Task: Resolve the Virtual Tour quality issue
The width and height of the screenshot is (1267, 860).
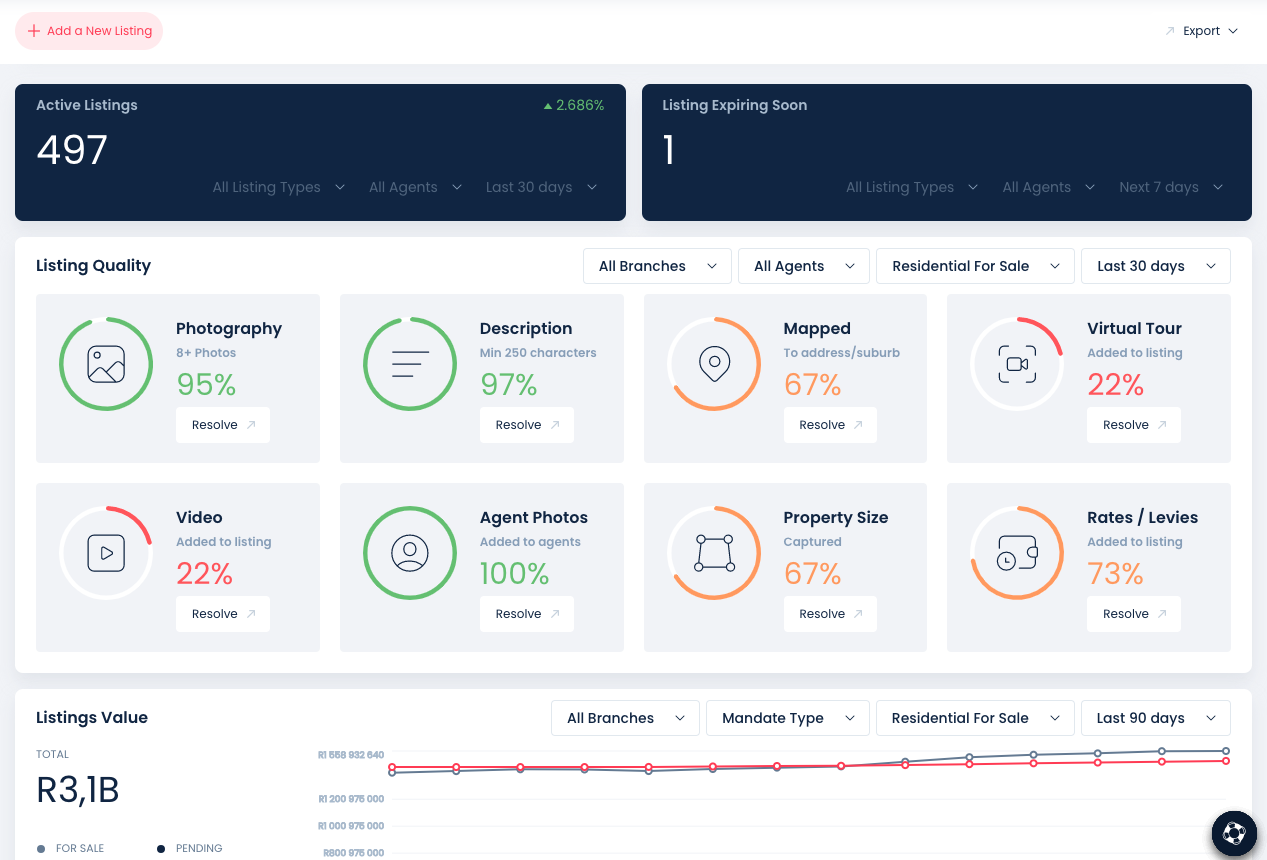Action: click(1133, 424)
